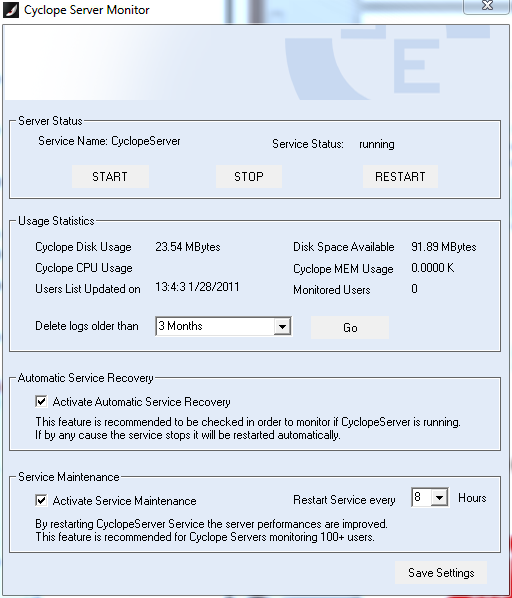Click the 0.0000 K memory usage value

(x=433, y=268)
